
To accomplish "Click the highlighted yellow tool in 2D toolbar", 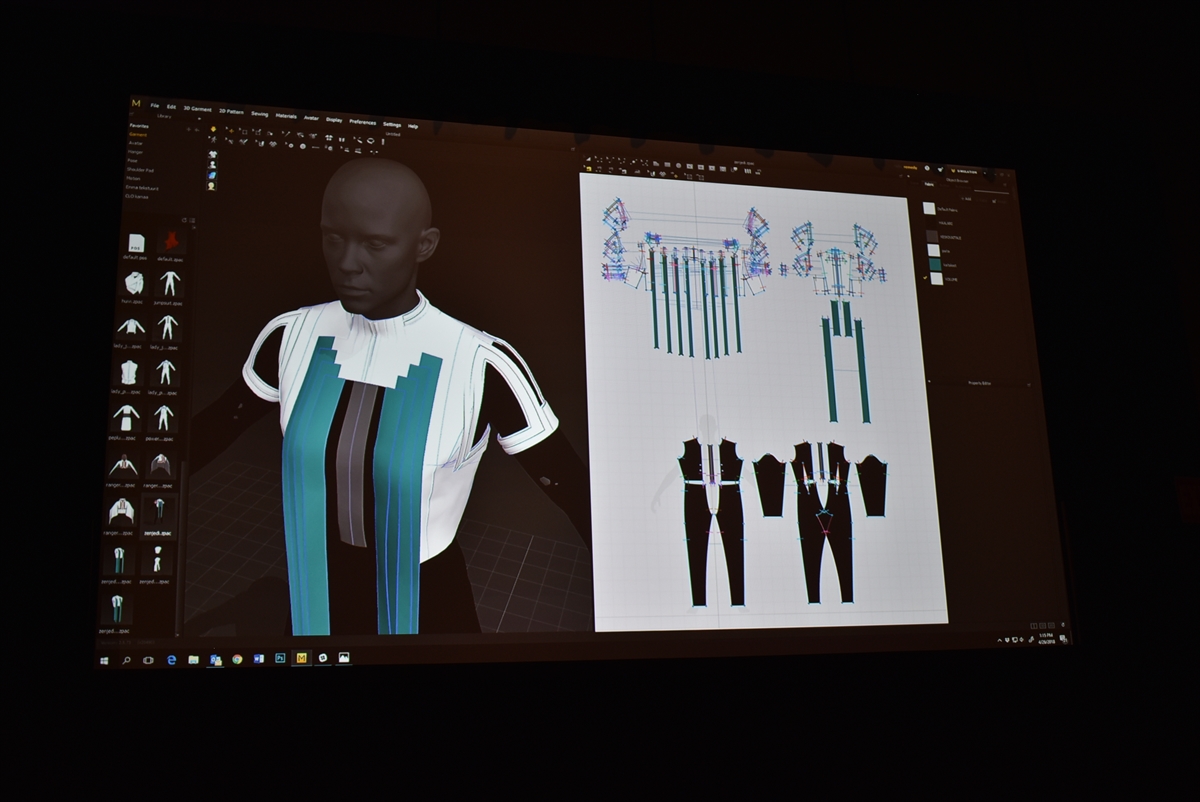I will point(589,168).
